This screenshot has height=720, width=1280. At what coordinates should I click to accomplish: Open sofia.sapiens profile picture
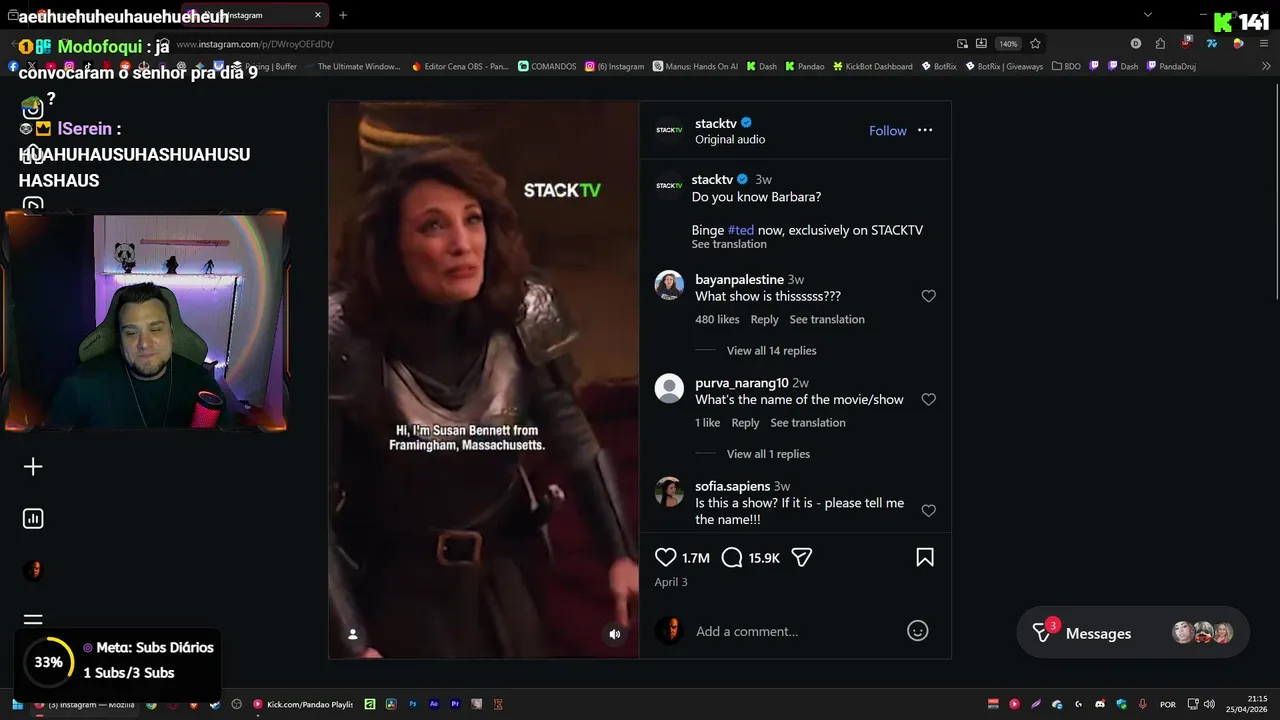(x=669, y=491)
